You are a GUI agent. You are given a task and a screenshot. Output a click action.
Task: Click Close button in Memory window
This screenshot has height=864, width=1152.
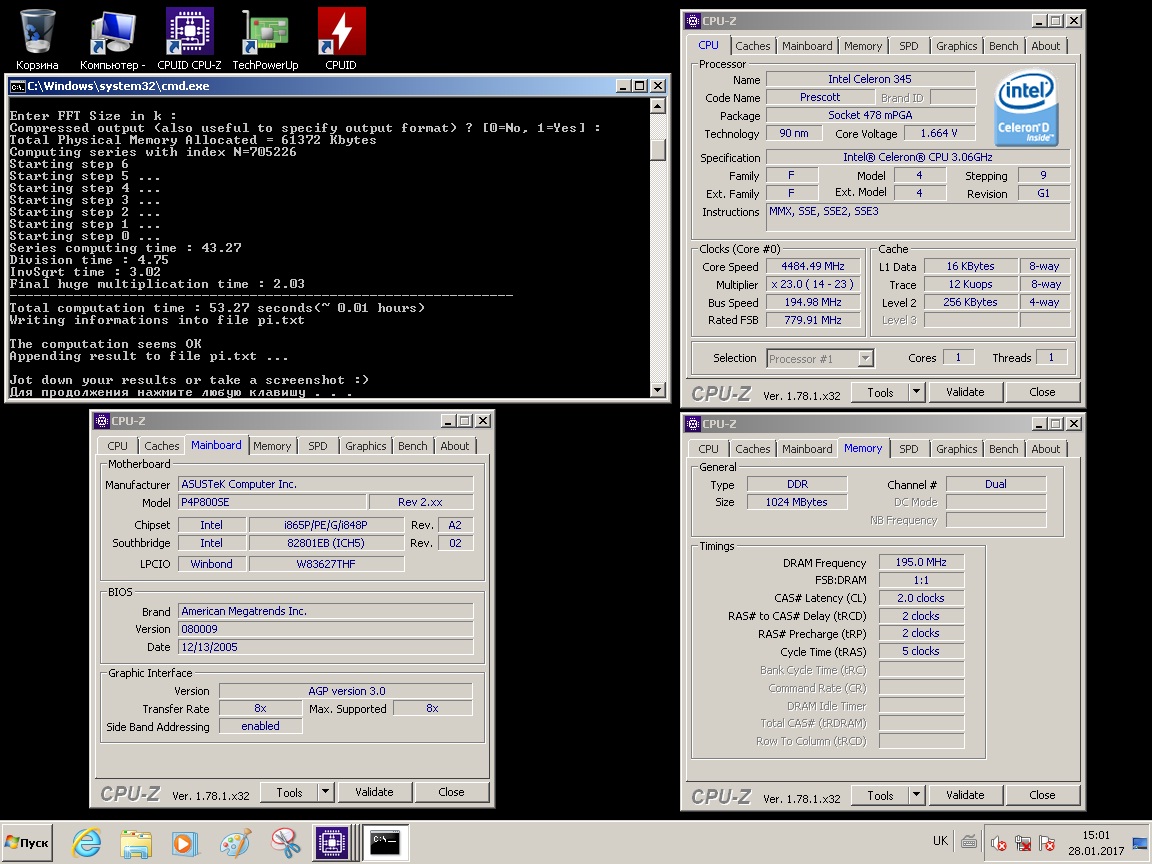(x=1042, y=795)
